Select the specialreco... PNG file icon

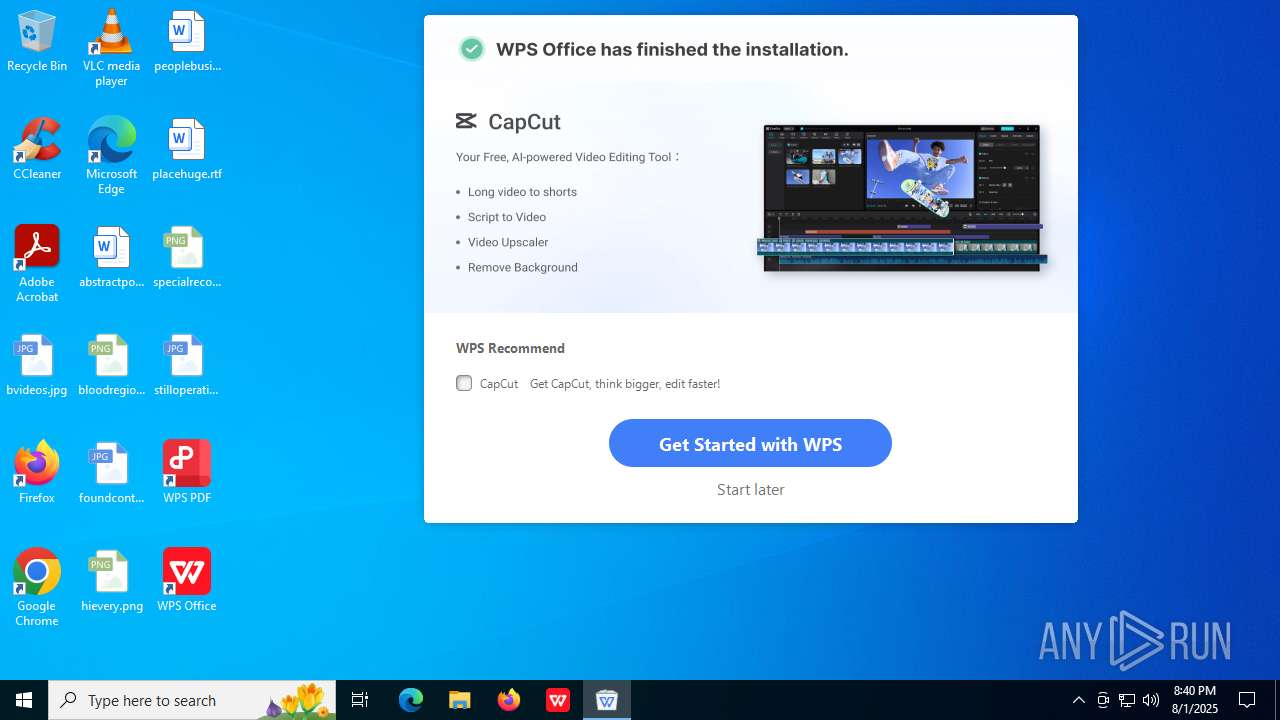(187, 257)
